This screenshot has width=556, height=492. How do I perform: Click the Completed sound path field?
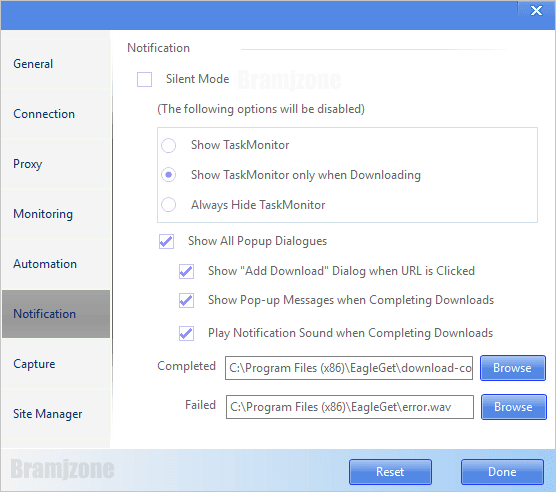(x=349, y=368)
